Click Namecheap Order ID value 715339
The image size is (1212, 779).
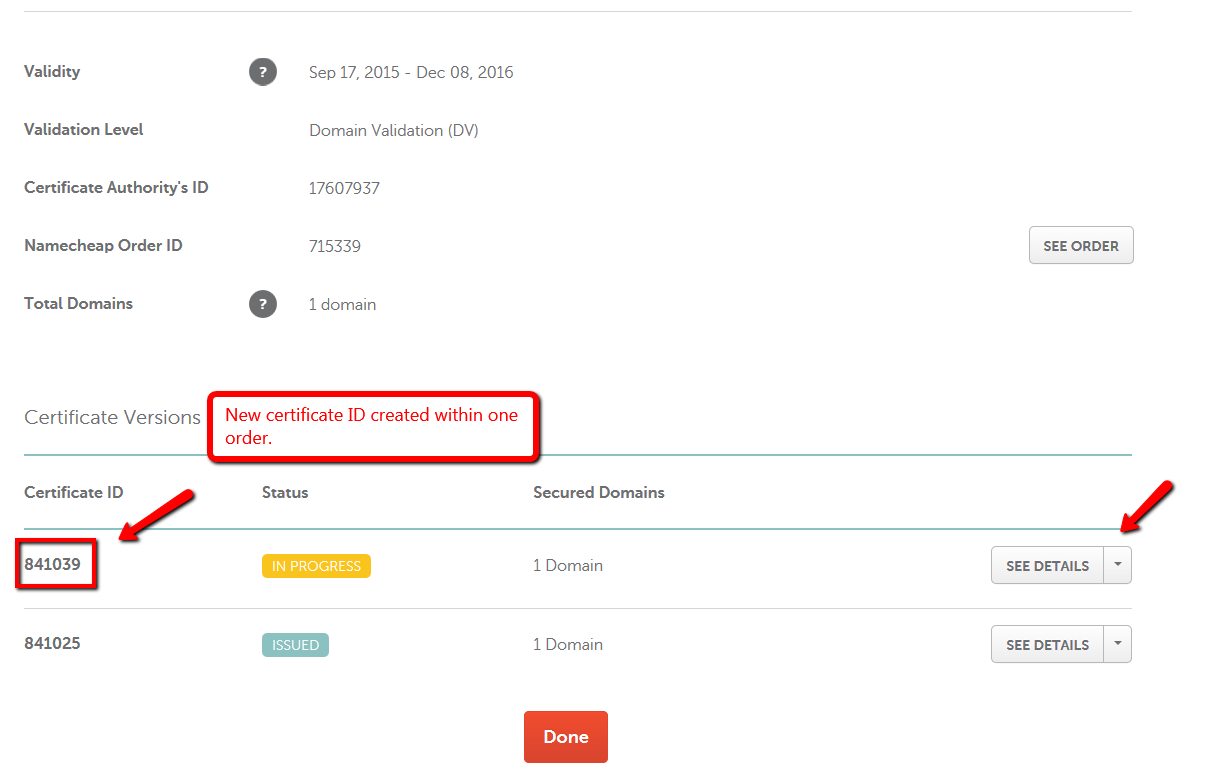[335, 246]
